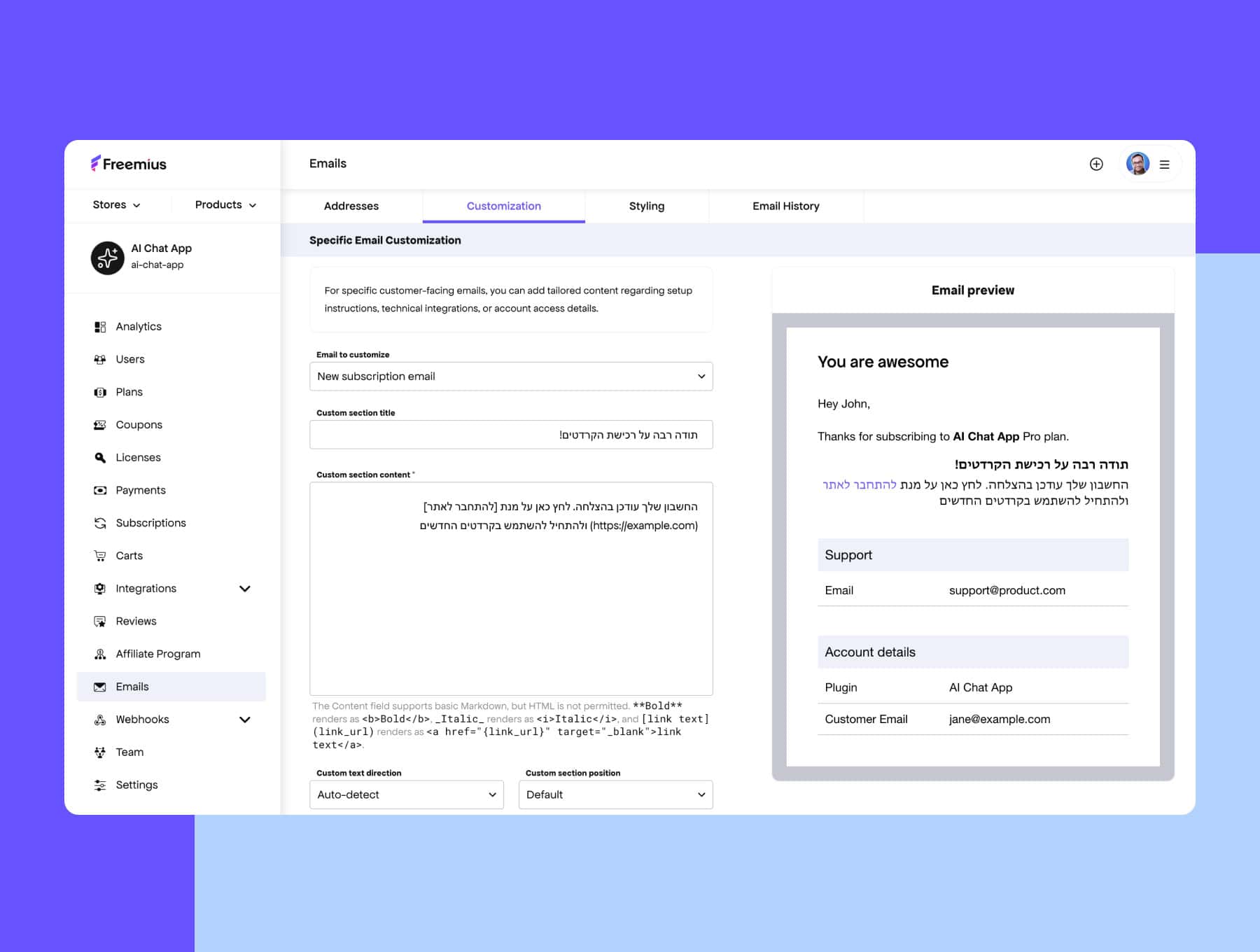Click the plus circle add icon
The width and height of the screenshot is (1260, 952).
tap(1096, 164)
